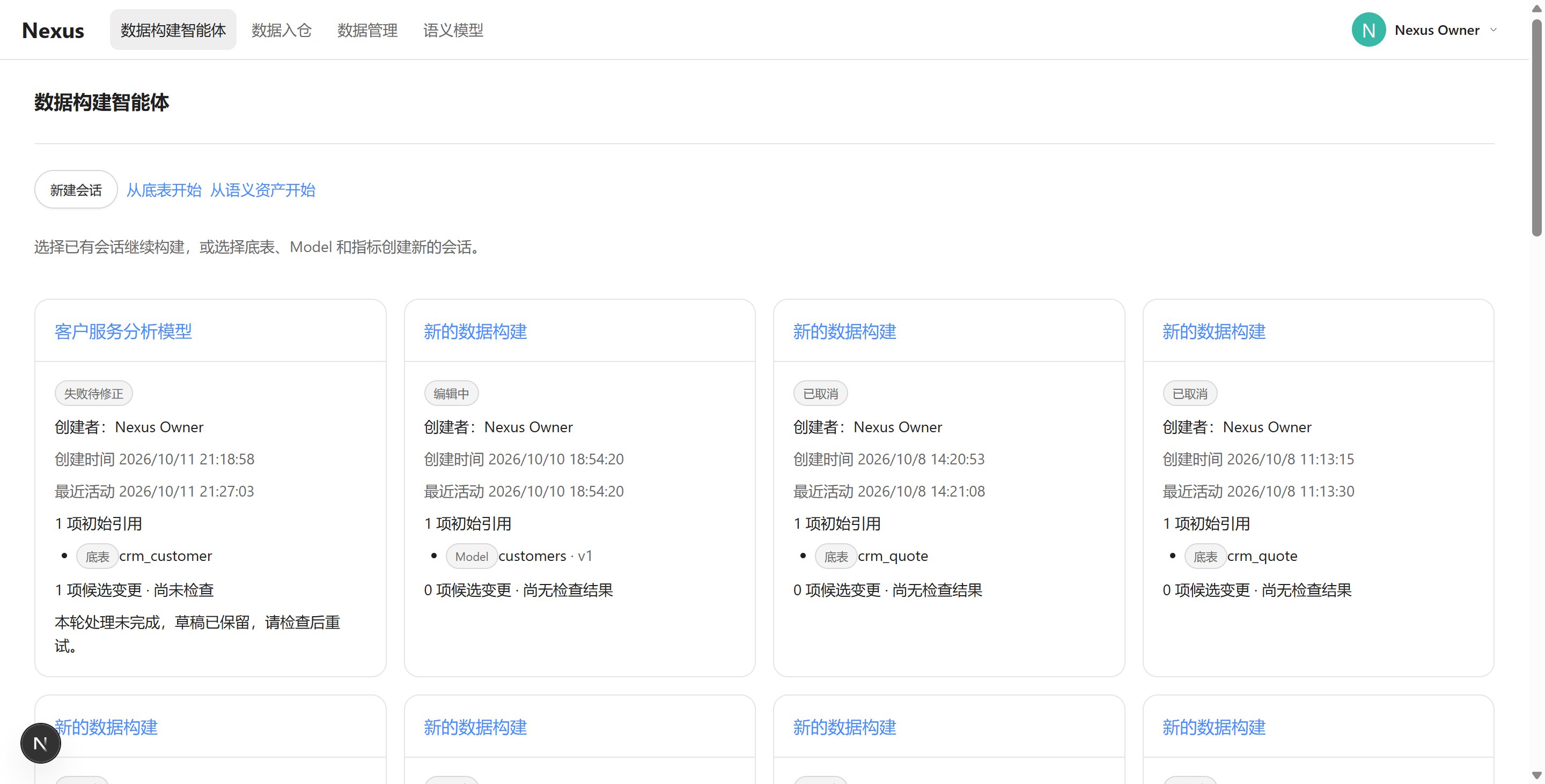The image size is (1545, 784).
Task: Click the 新建会话 button
Action: pyautogui.click(x=76, y=190)
